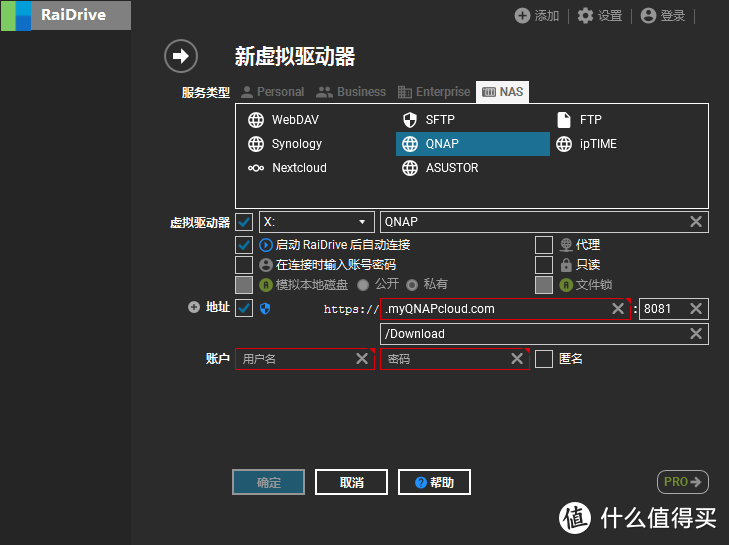Click the 取消 cancel button
Screen dimensions: 729x545
(351, 482)
